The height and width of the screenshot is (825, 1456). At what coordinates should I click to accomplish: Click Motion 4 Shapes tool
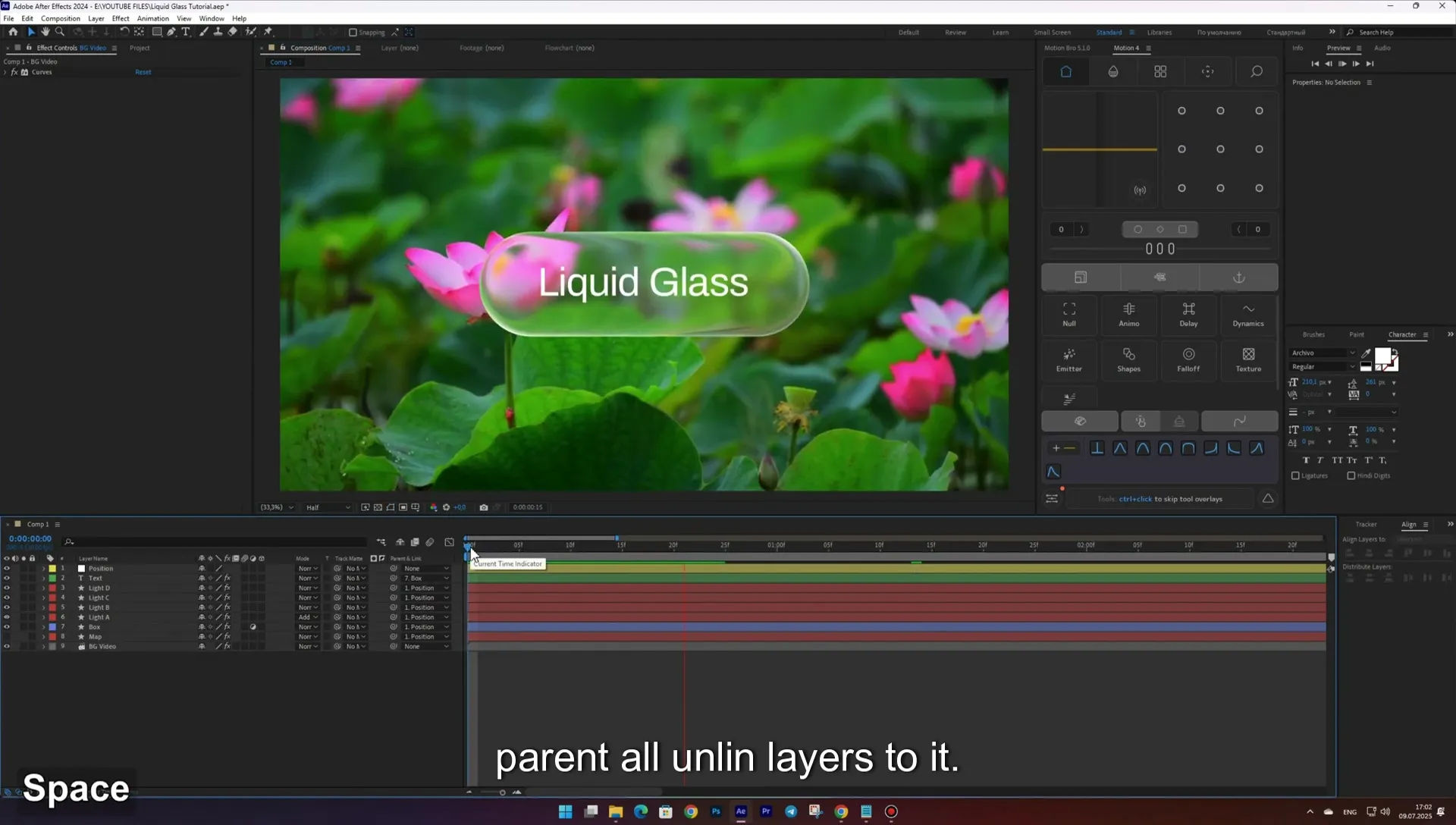(1129, 359)
